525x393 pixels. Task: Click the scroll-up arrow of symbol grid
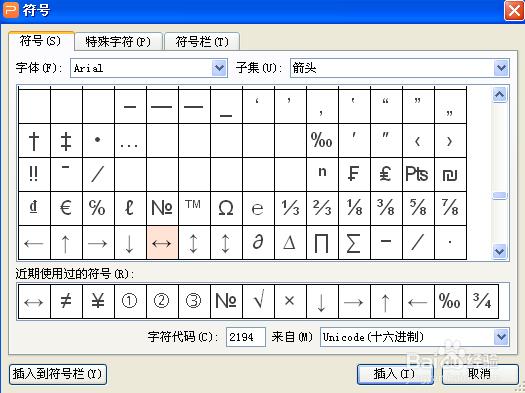tap(500, 95)
